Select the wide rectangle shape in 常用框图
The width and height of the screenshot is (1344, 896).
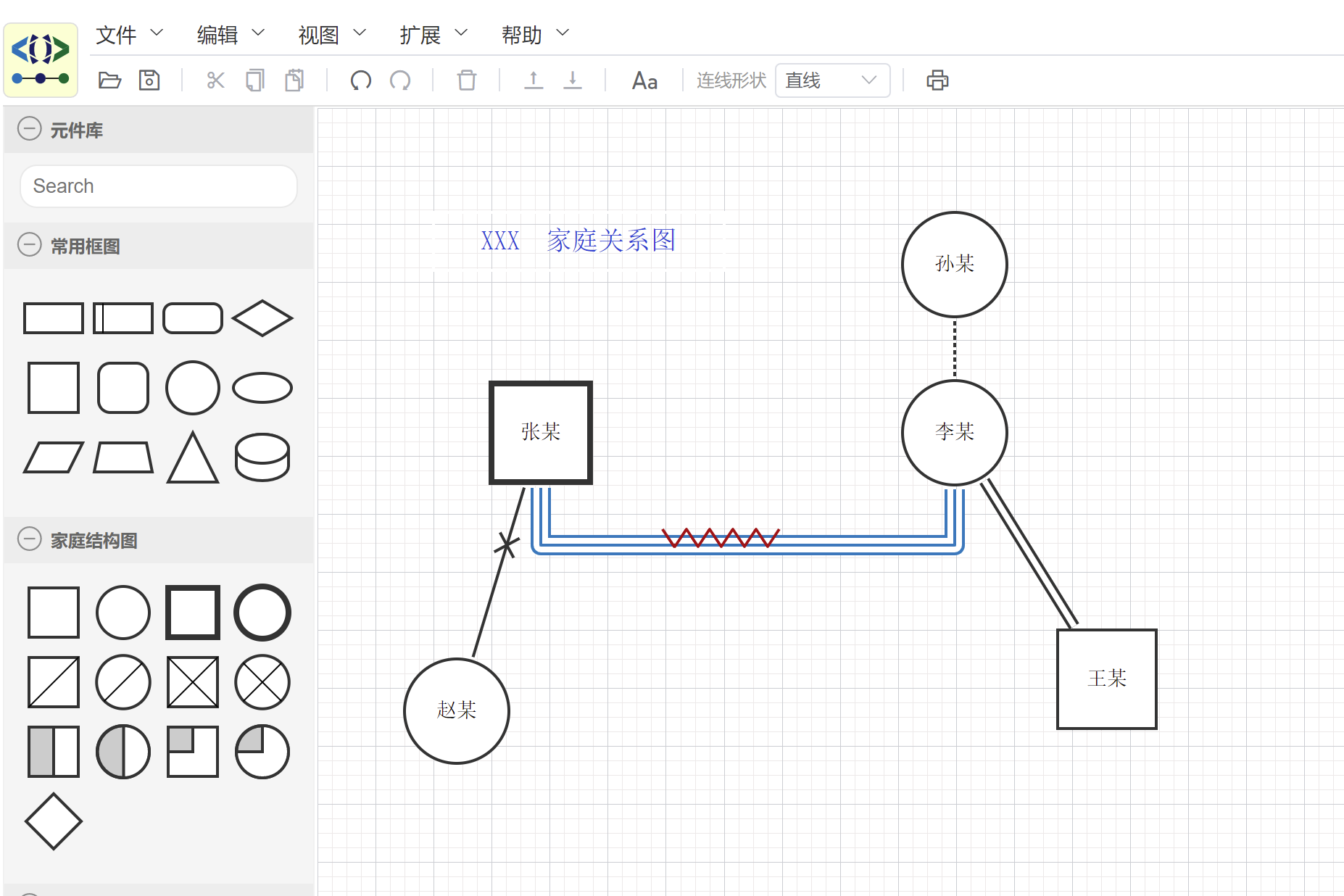point(54,318)
